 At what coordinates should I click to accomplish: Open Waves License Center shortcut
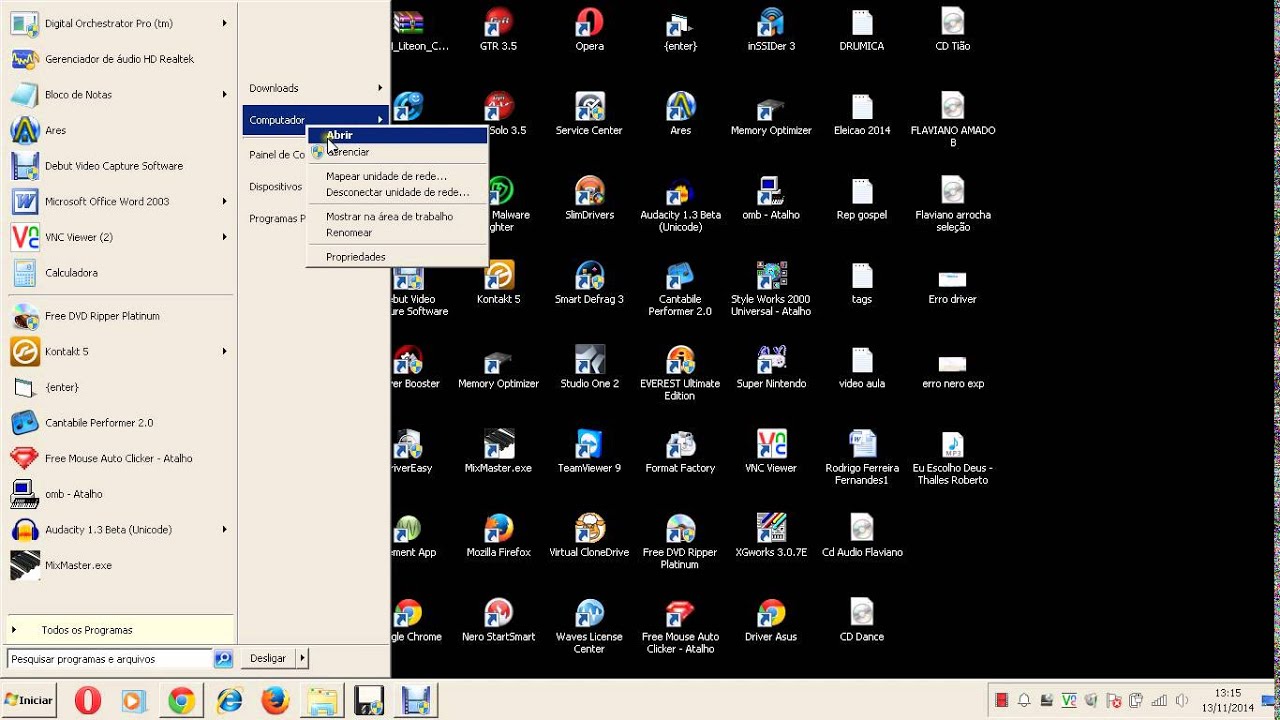click(589, 626)
